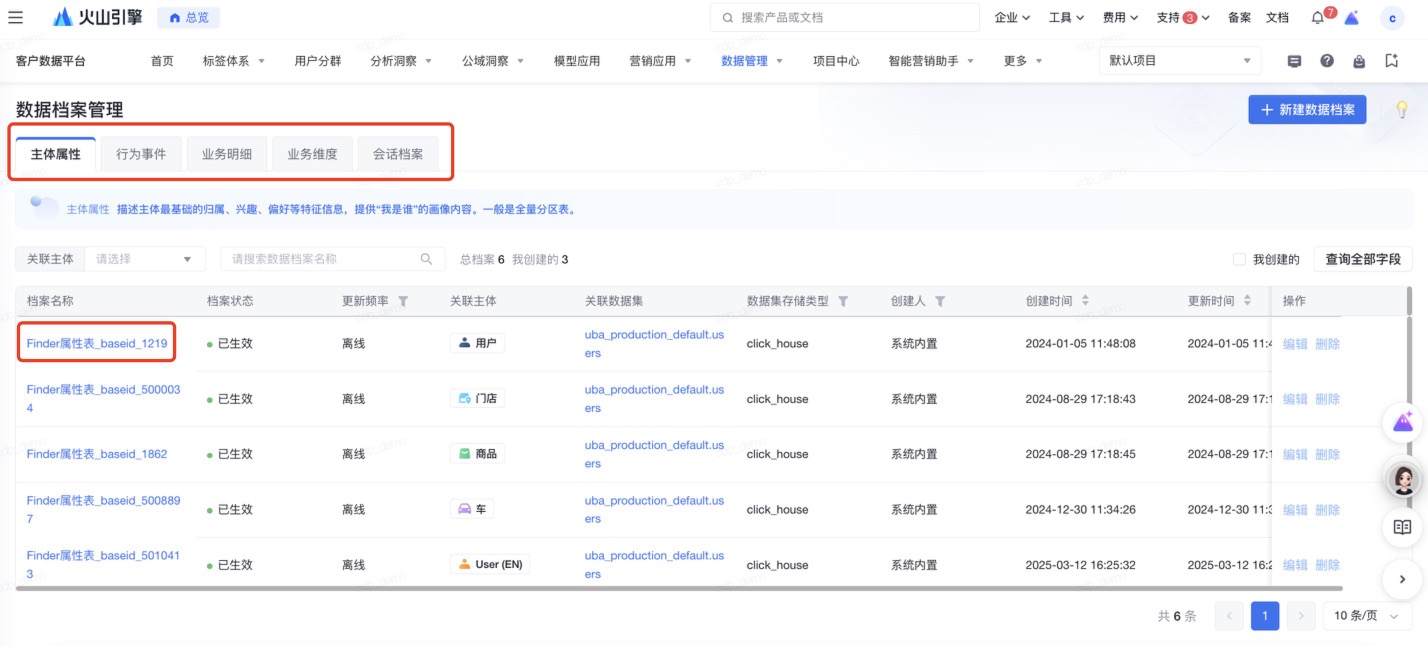The width and height of the screenshot is (1428, 646).
Task: Sort by 创建时间 column arrows
Action: click(1085, 301)
